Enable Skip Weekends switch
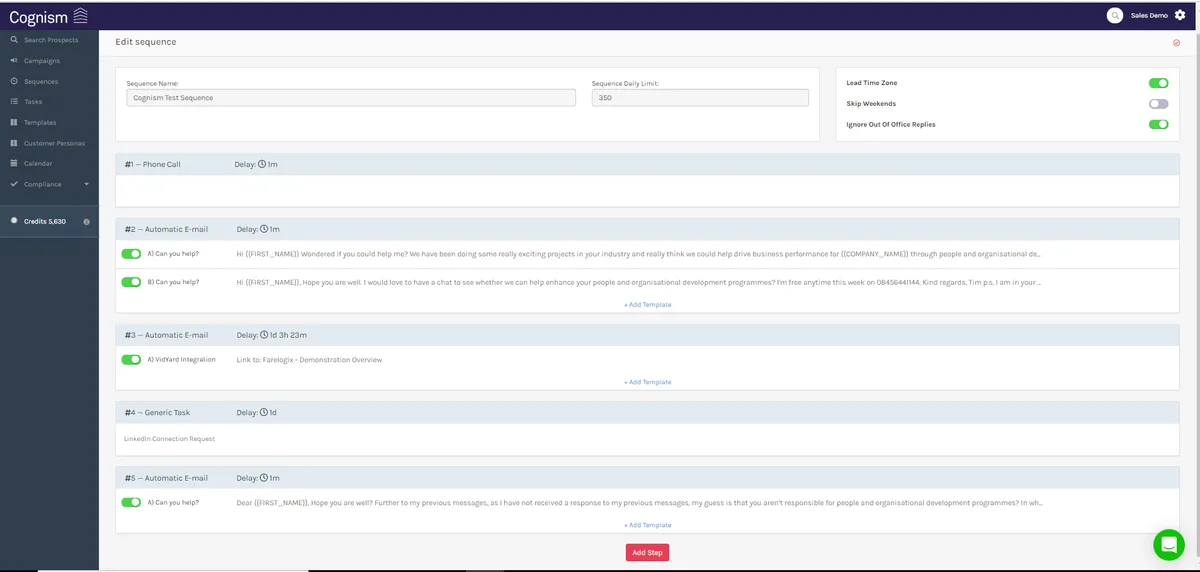The image size is (1200, 572). click(x=1158, y=104)
